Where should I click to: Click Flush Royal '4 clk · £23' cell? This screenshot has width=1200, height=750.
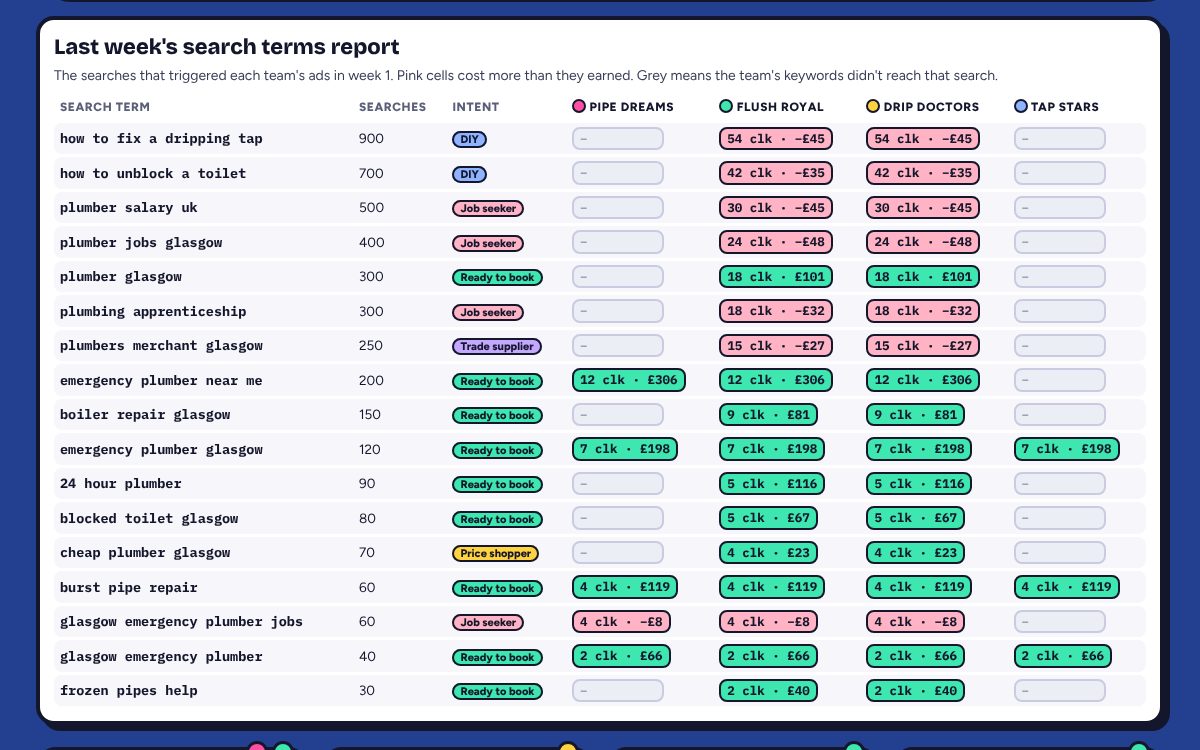pos(768,553)
